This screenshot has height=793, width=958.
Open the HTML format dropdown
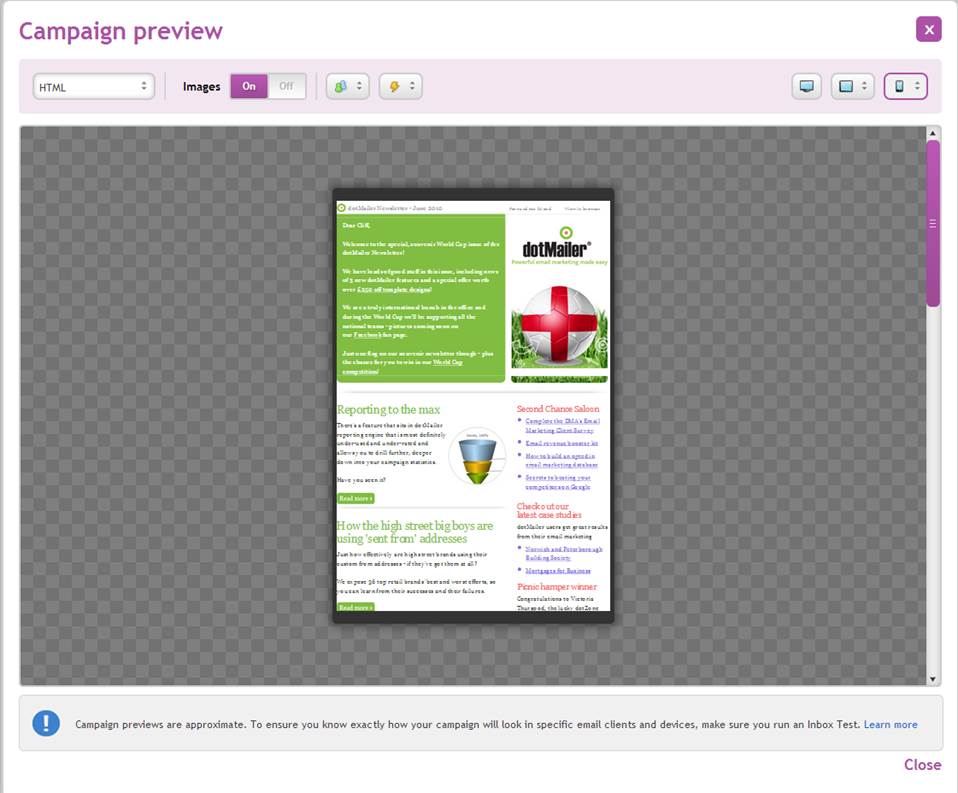[93, 87]
